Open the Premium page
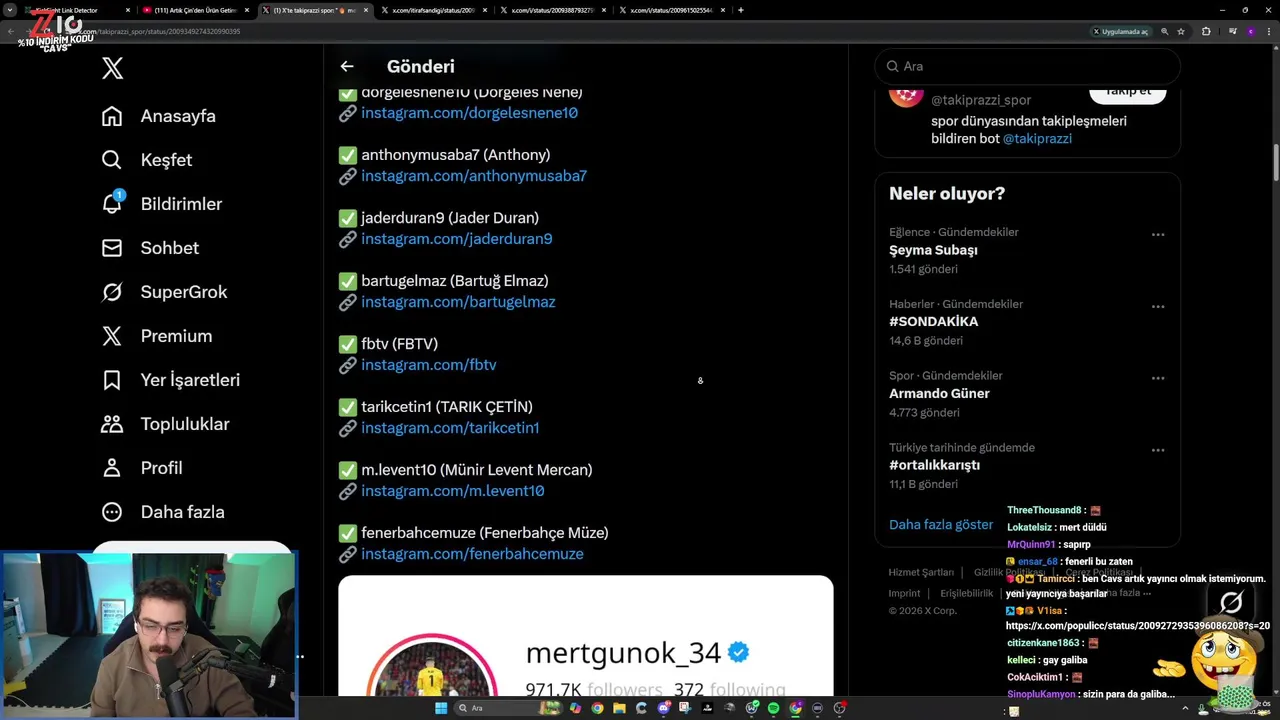This screenshot has width=1280, height=720. pos(157,336)
